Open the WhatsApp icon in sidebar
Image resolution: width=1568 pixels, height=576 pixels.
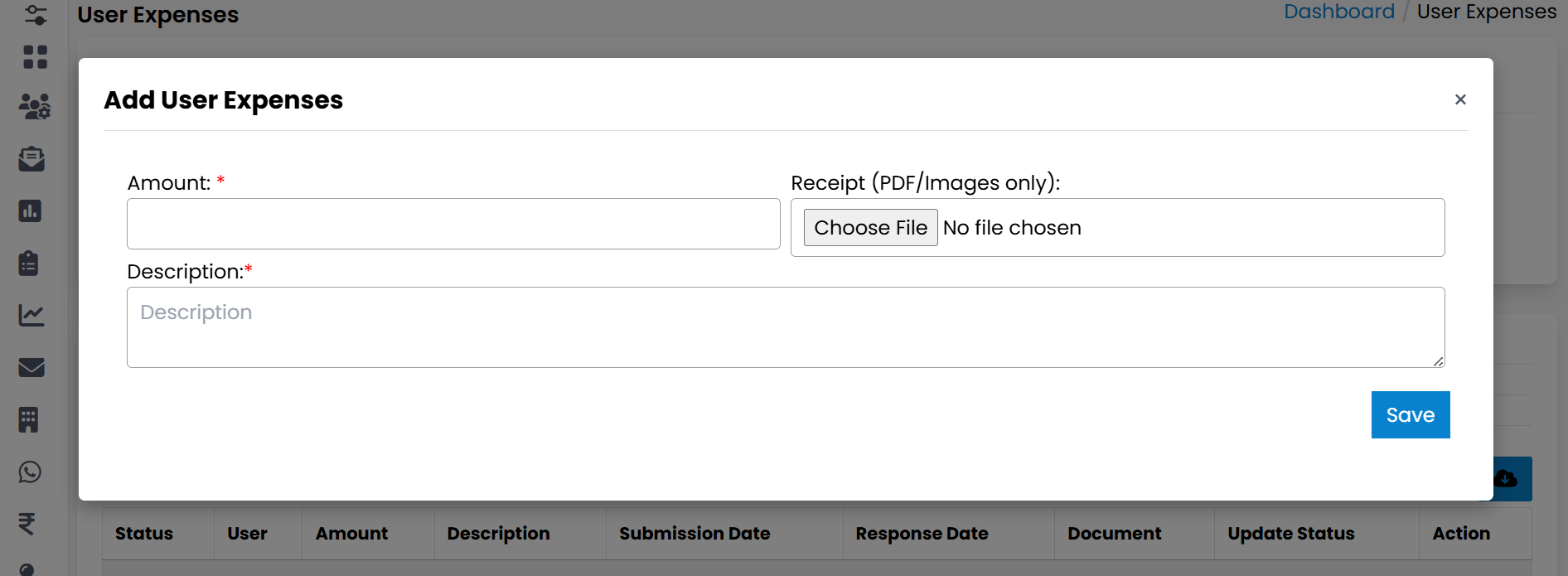[30, 472]
